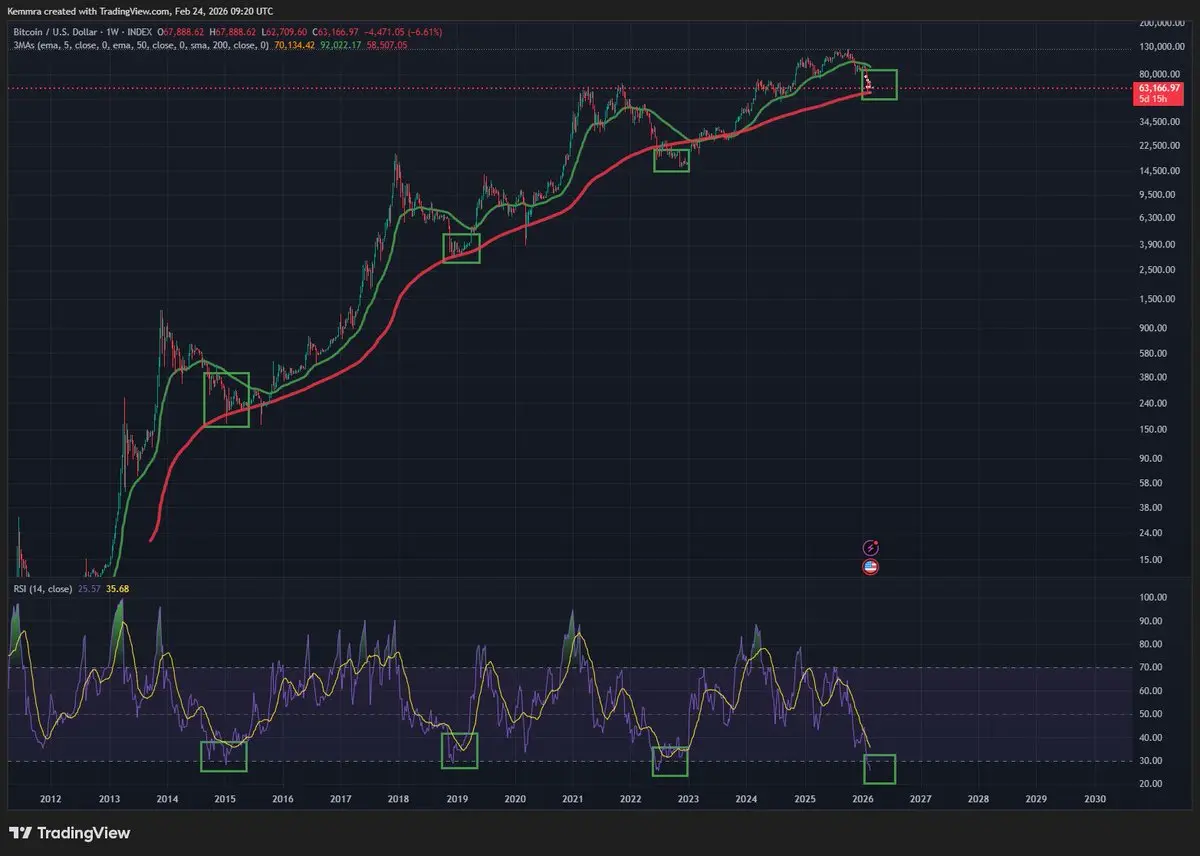Click the 2018 label on the time axis
The width and height of the screenshot is (1200, 856).
point(398,799)
